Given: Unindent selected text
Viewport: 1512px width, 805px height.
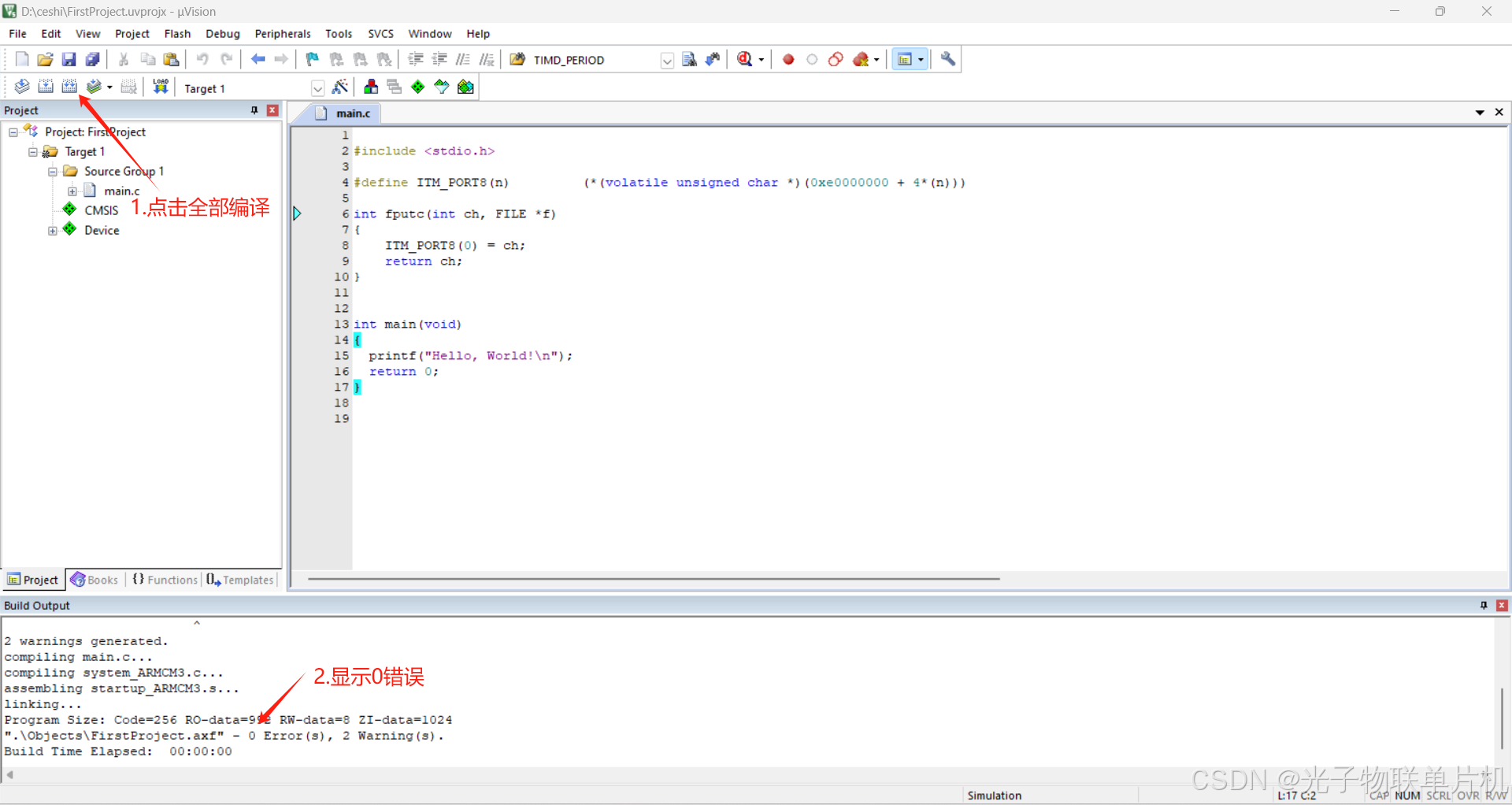Looking at the screenshot, I should coord(439,59).
